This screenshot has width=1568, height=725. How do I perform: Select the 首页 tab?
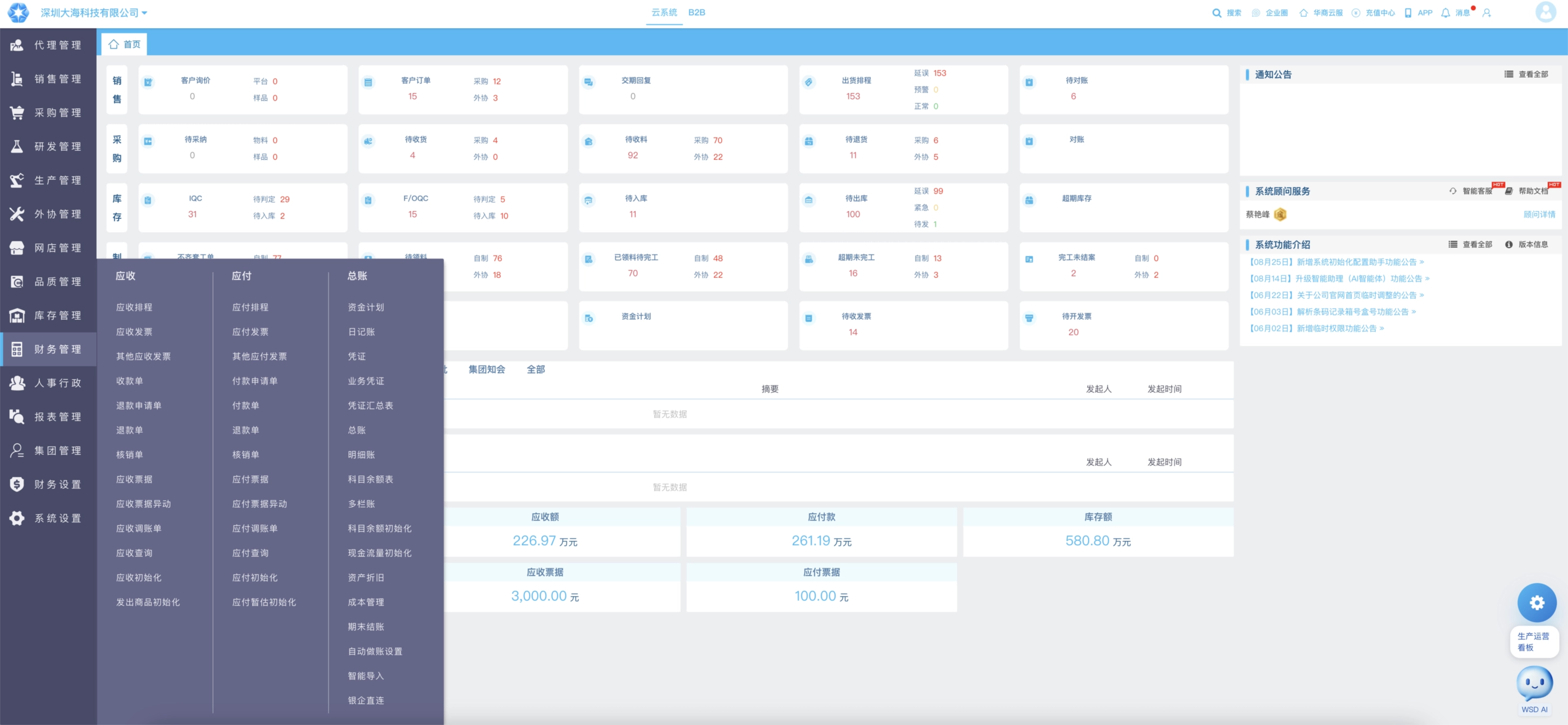point(125,44)
